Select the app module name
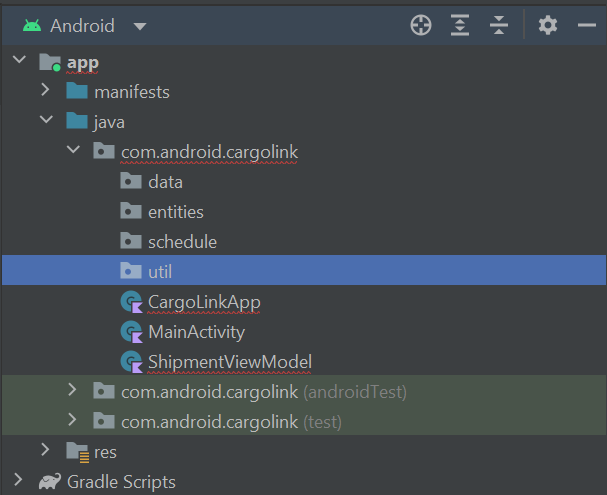This screenshot has height=495, width=607. pos(83,63)
